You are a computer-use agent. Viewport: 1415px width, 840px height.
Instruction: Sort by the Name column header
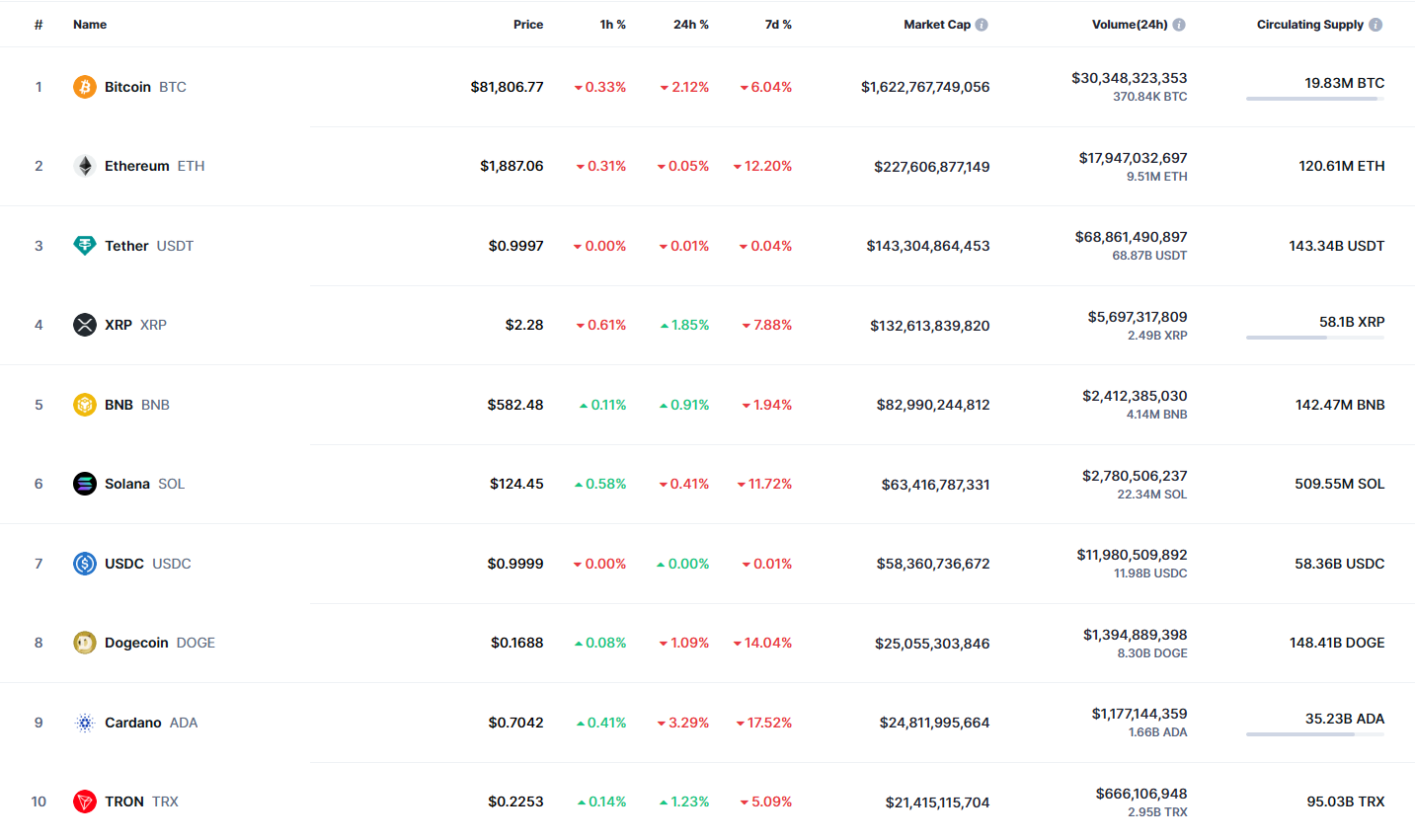[90, 25]
